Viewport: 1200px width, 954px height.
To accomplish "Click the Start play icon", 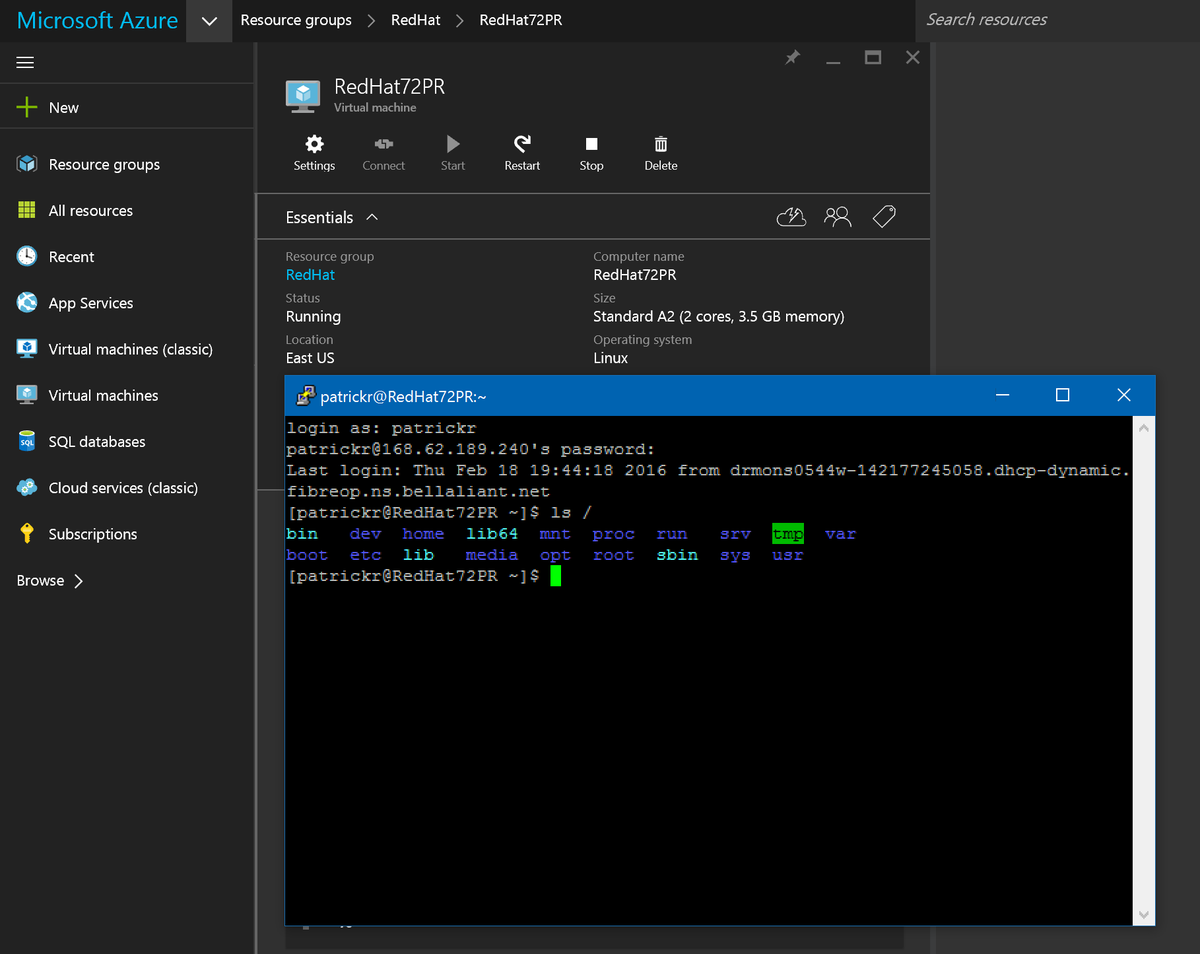I will (x=453, y=144).
